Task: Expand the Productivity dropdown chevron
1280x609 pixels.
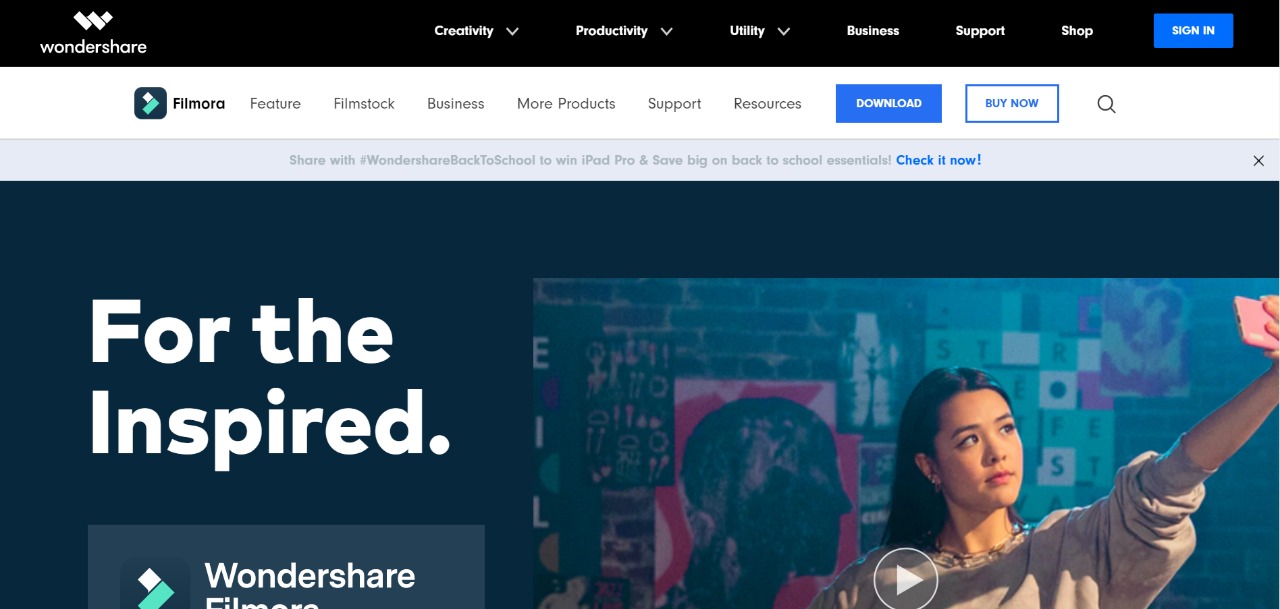Action: point(667,31)
